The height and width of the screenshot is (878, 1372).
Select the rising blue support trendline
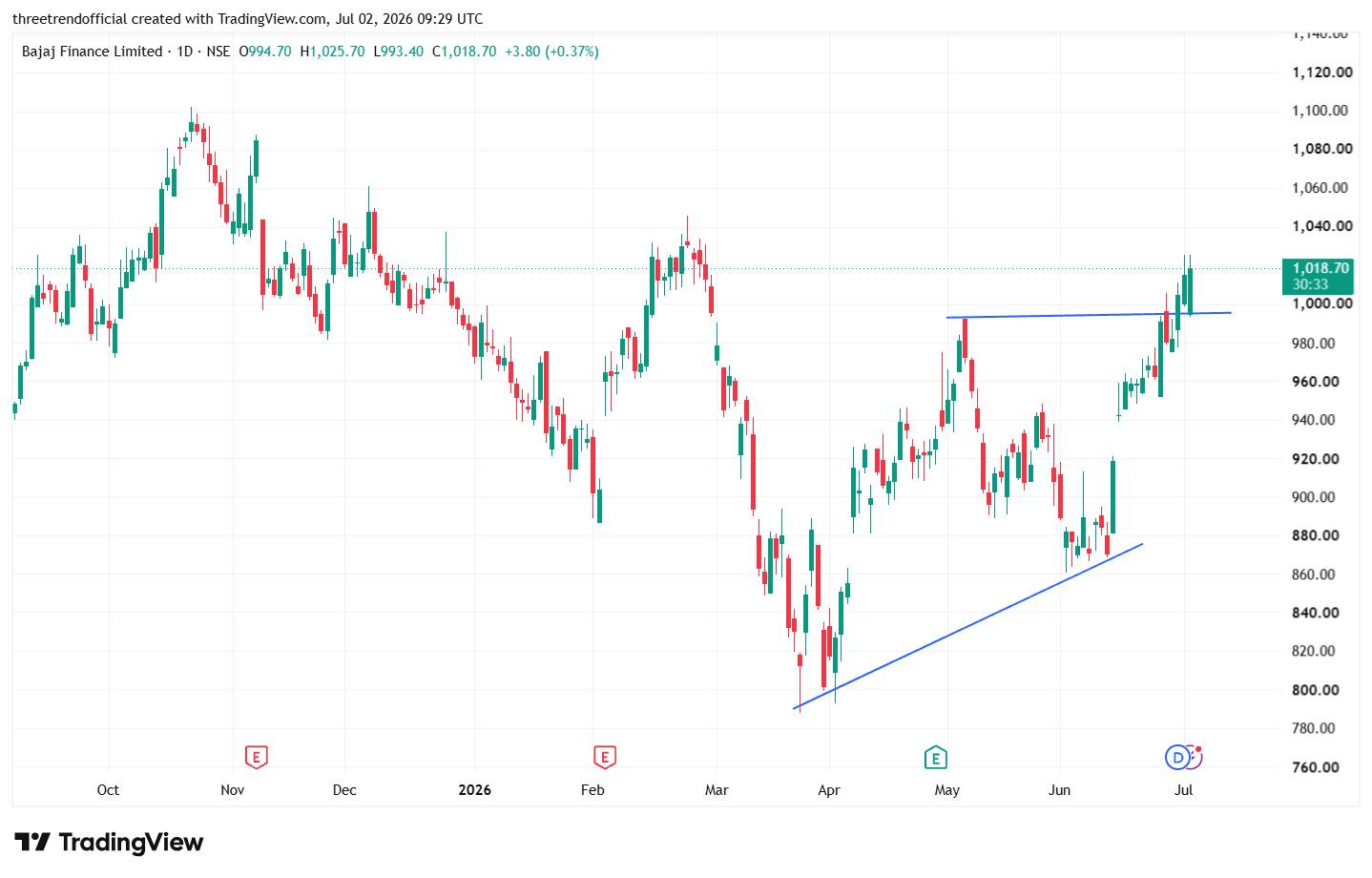click(x=968, y=626)
